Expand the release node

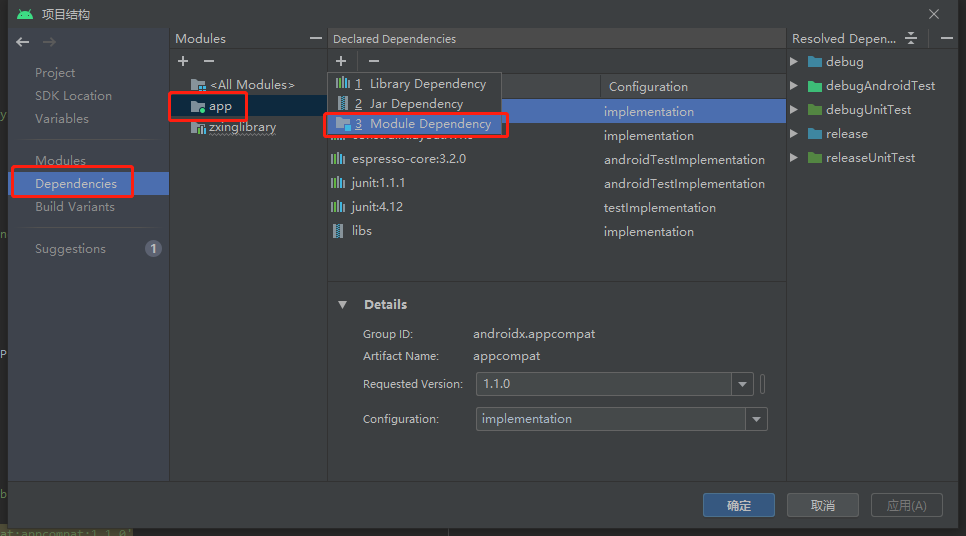click(794, 134)
